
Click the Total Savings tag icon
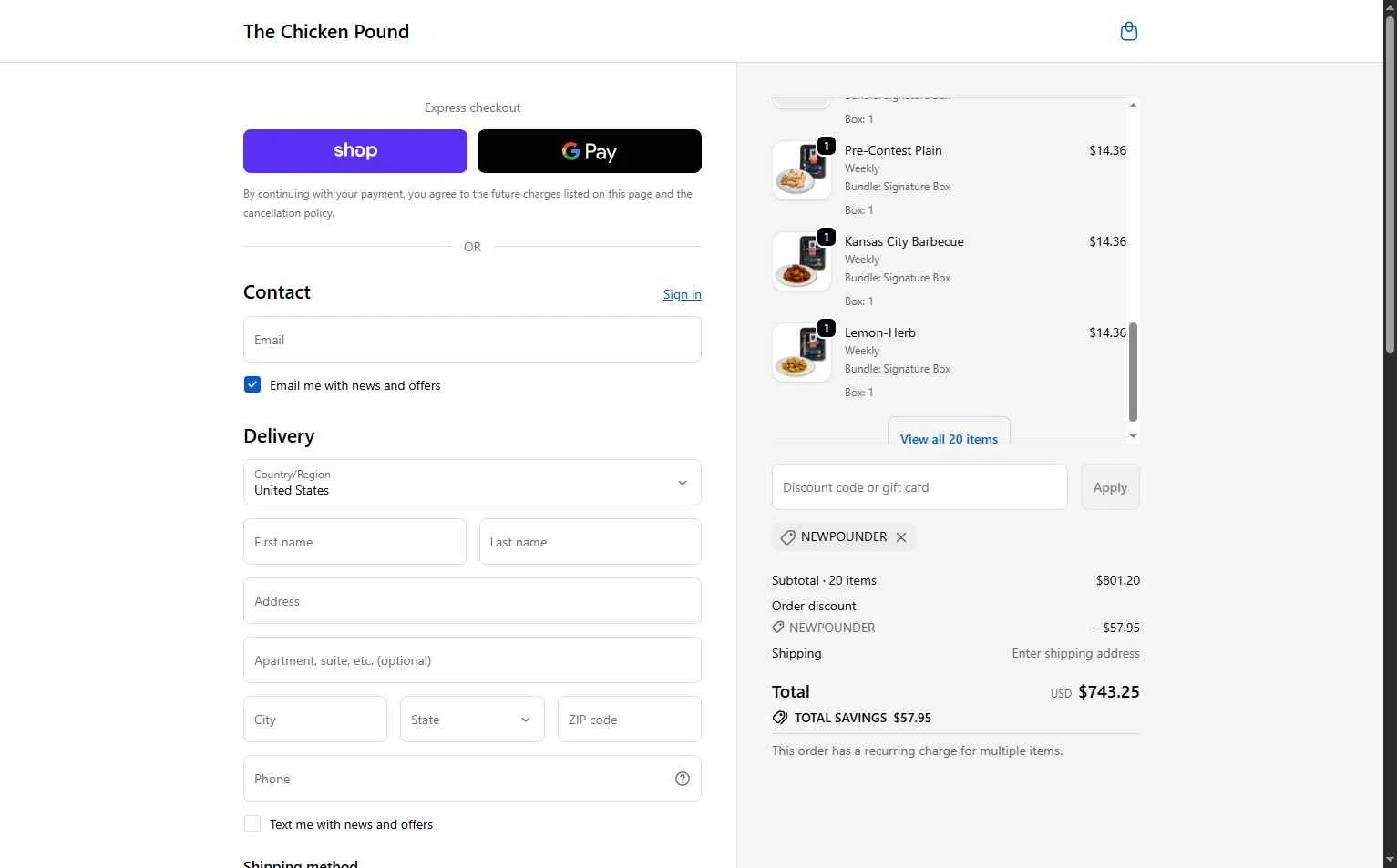click(x=780, y=718)
